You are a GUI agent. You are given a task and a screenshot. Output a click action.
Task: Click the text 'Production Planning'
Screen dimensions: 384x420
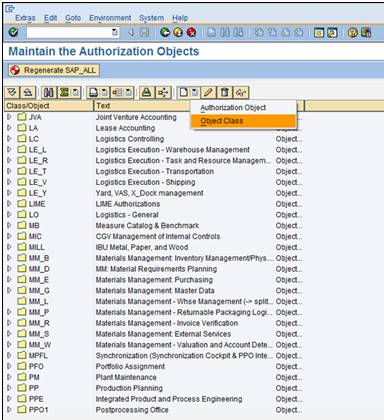(129, 388)
